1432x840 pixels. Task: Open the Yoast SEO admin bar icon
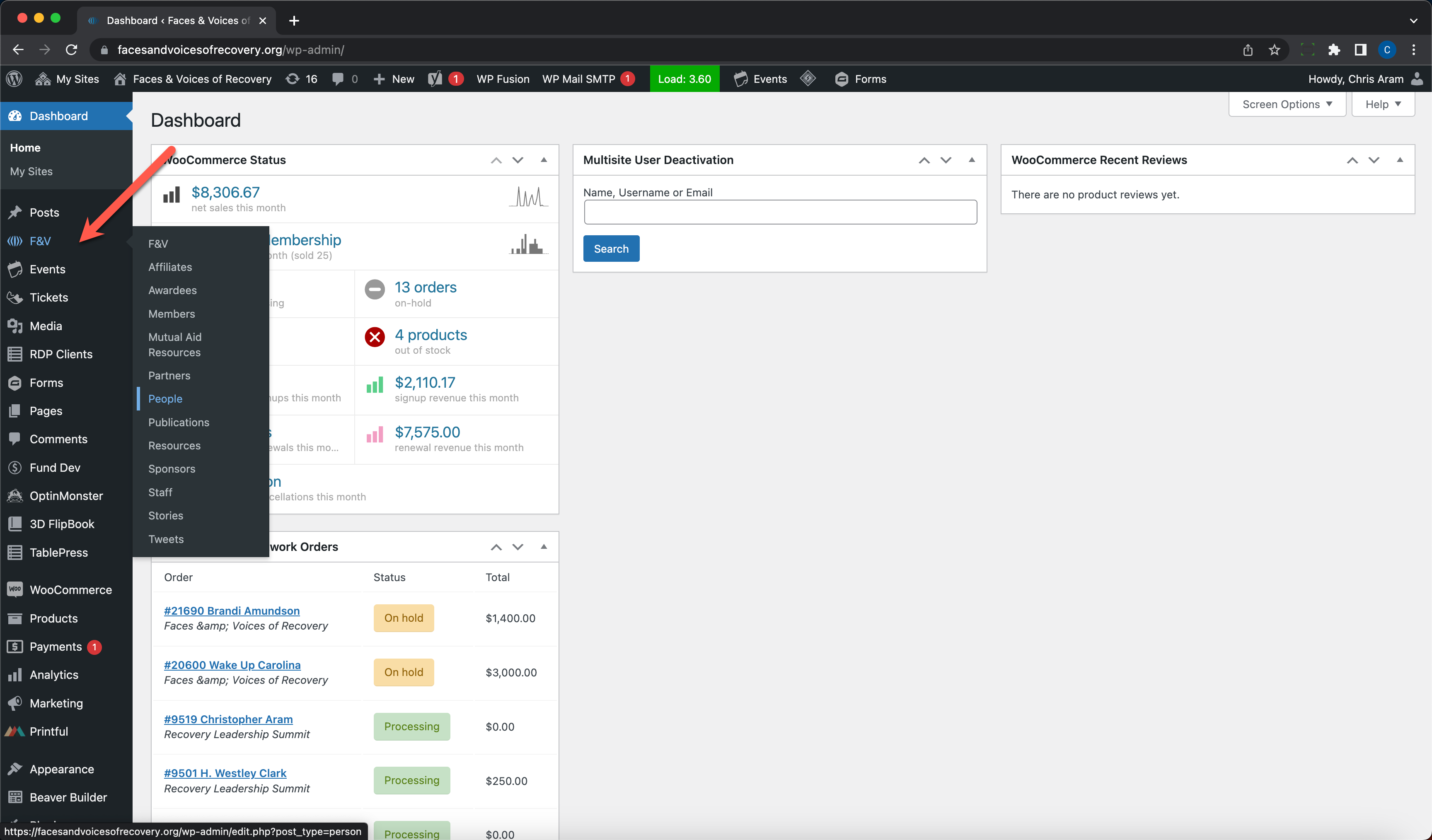point(435,79)
